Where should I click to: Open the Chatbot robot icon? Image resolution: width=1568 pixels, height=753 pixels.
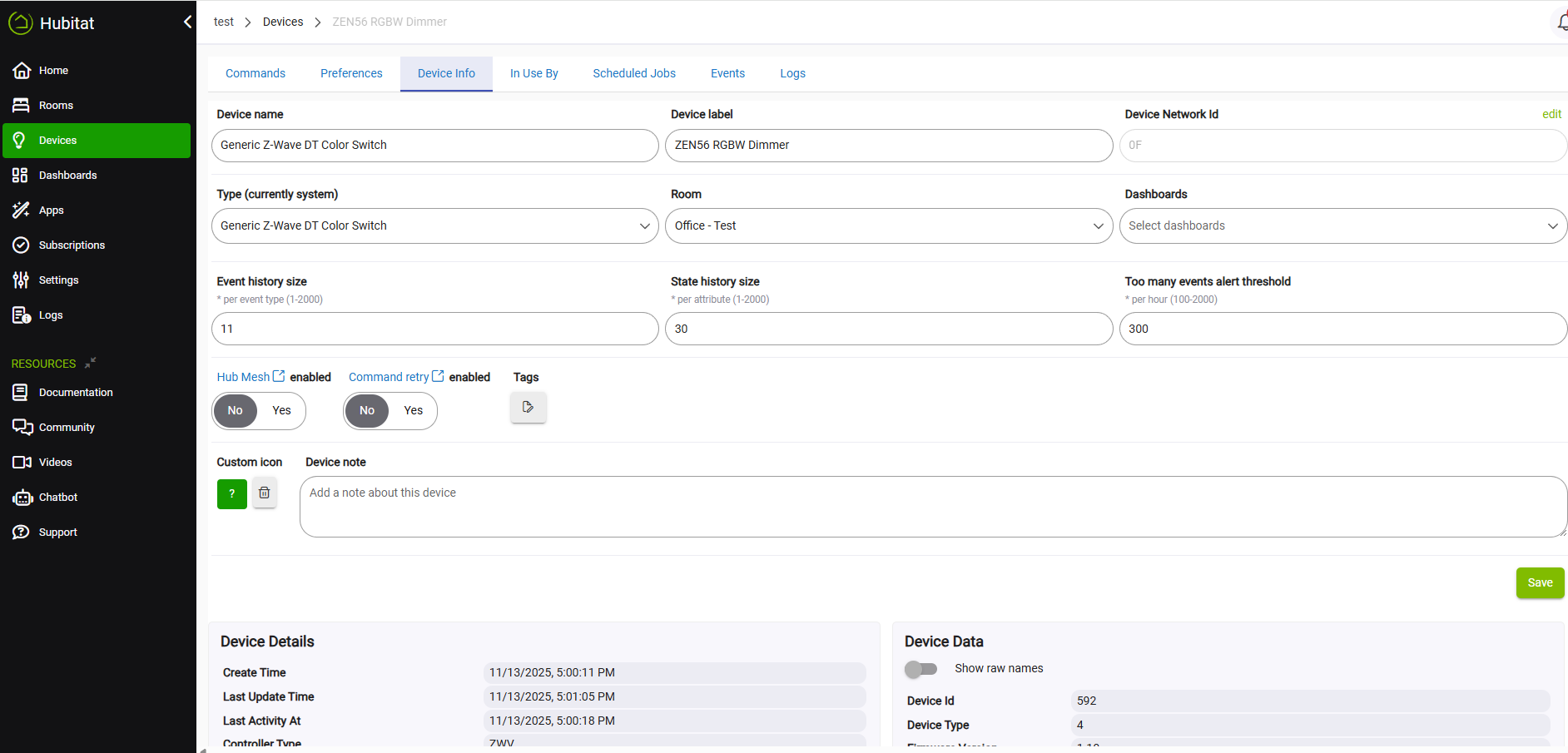22,498
